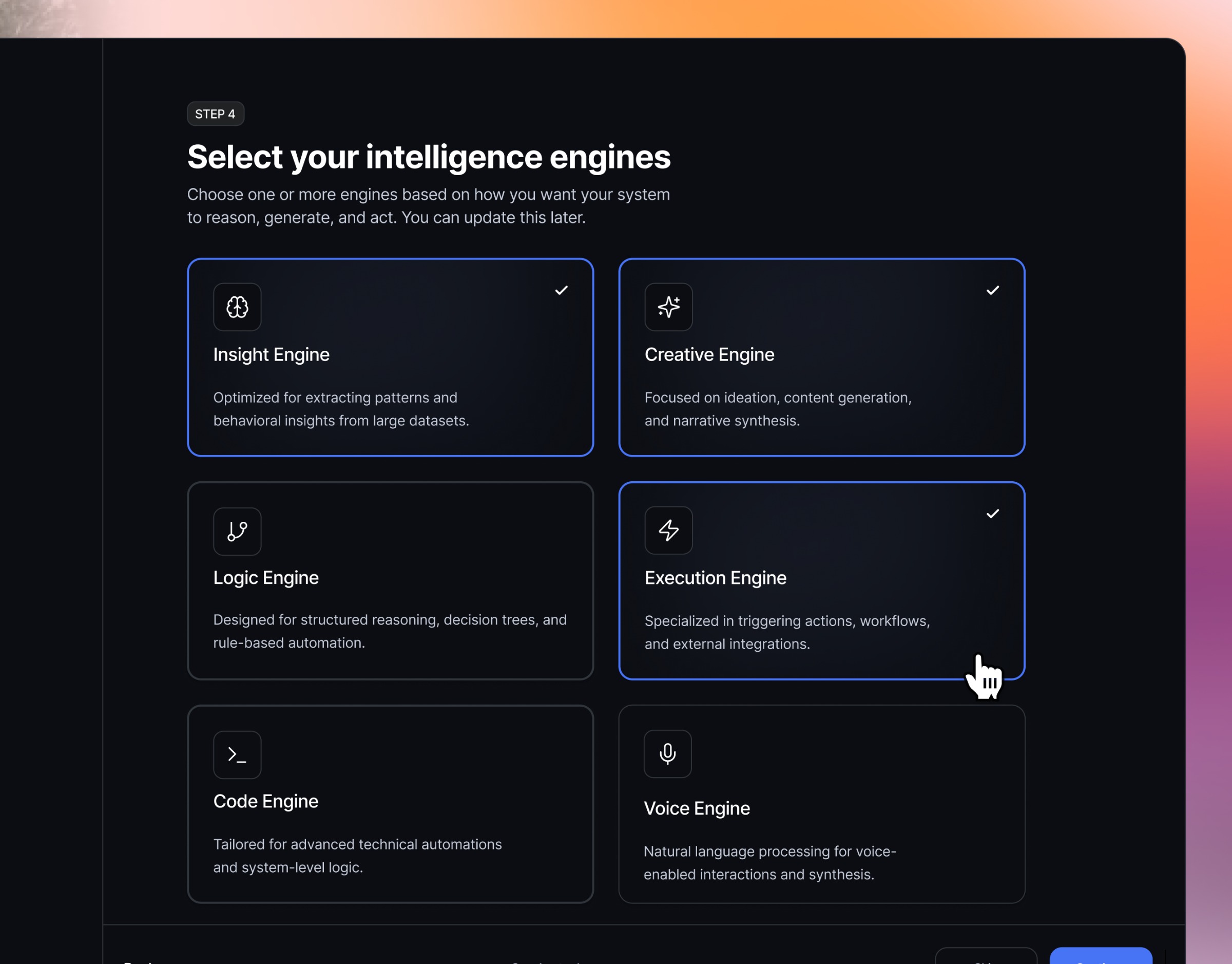The image size is (1232, 964).
Task: Select the Code Engine card title
Action: point(266,802)
